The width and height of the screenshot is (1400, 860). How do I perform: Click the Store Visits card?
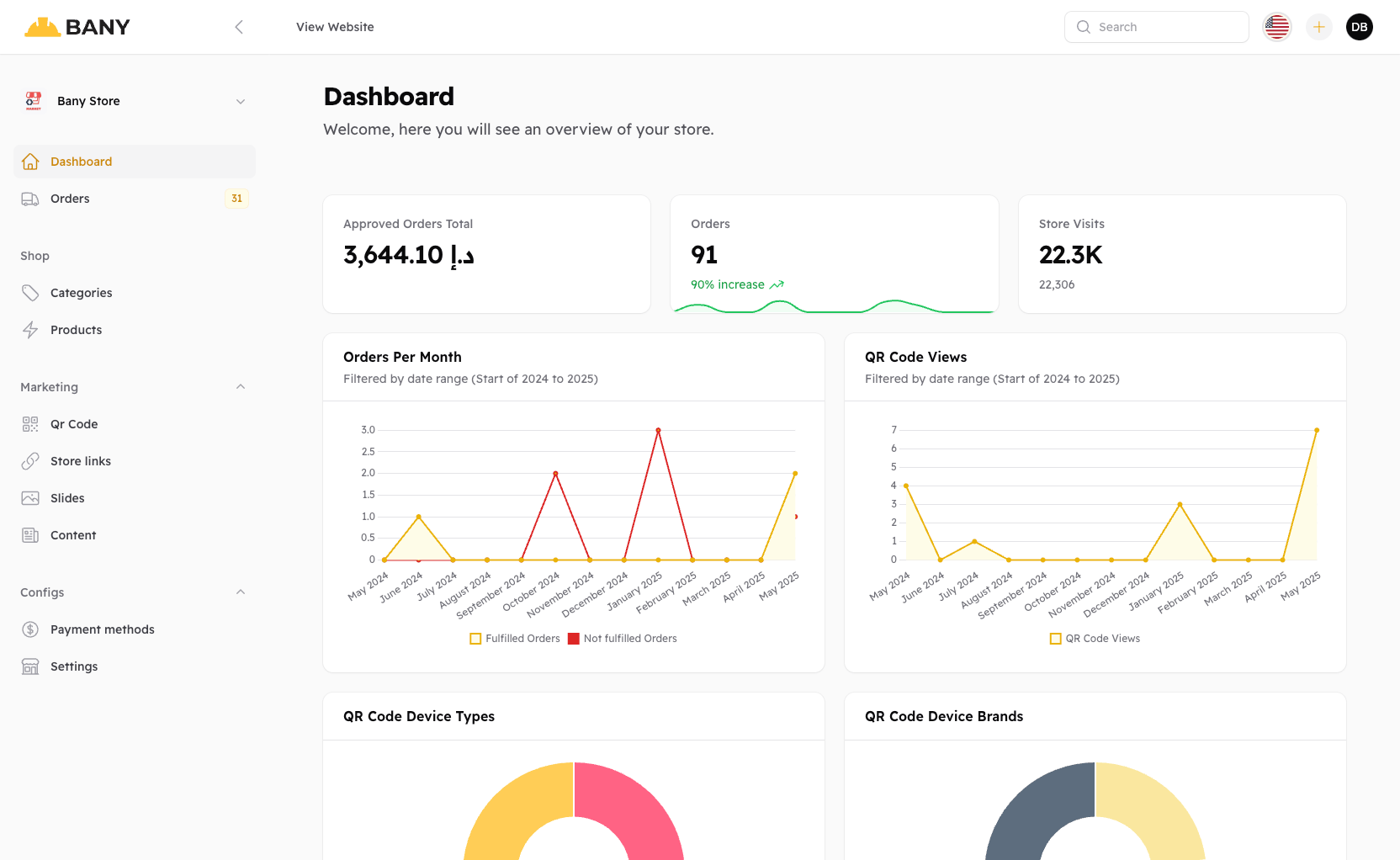coord(1182,254)
